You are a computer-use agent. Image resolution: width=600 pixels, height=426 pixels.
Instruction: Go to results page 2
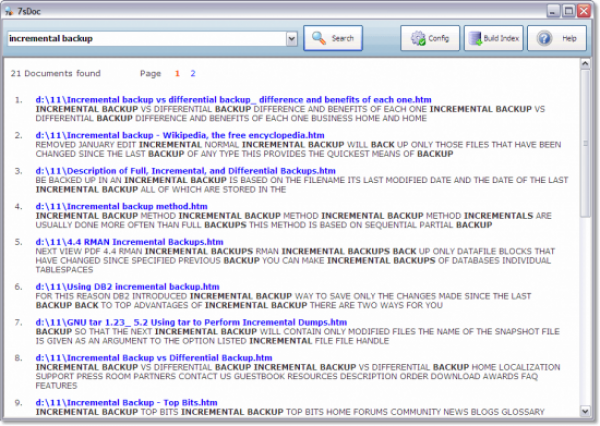[x=193, y=73]
